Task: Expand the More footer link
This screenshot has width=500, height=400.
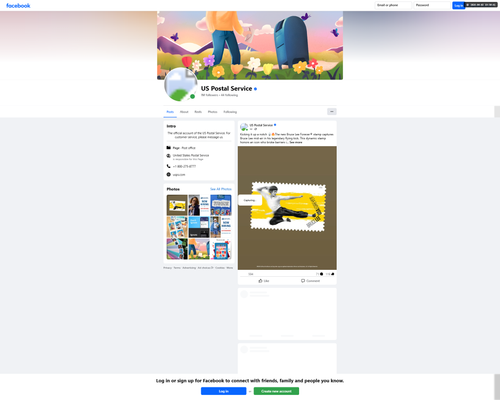Action: pyautogui.click(x=230, y=268)
